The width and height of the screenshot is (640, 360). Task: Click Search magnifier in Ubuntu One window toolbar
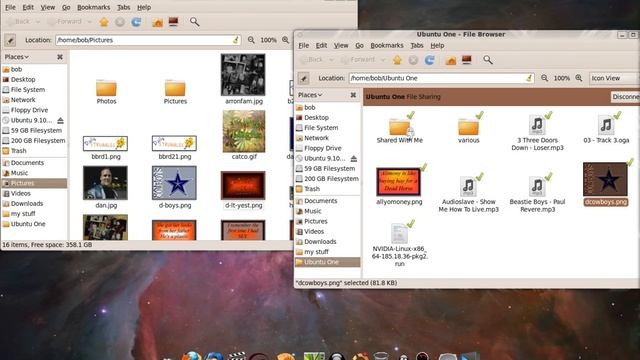(488, 60)
